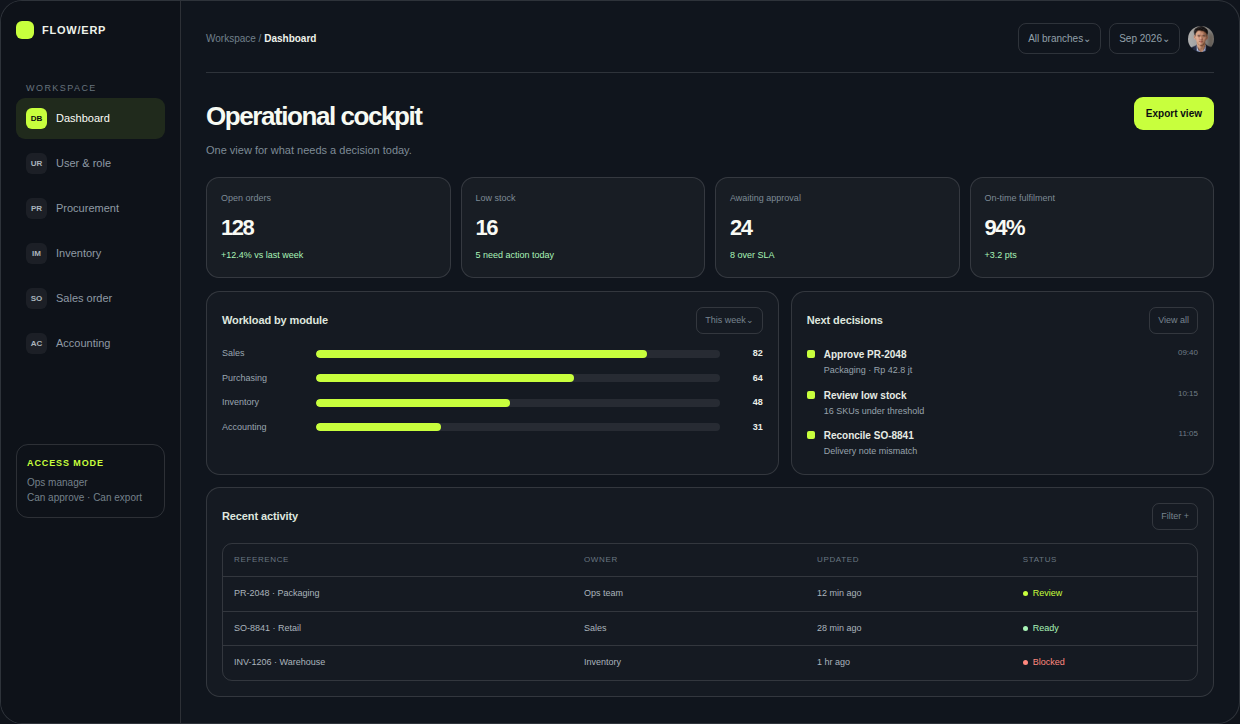Open User & role in the sidebar
This screenshot has width=1240, height=724.
[x=90, y=163]
